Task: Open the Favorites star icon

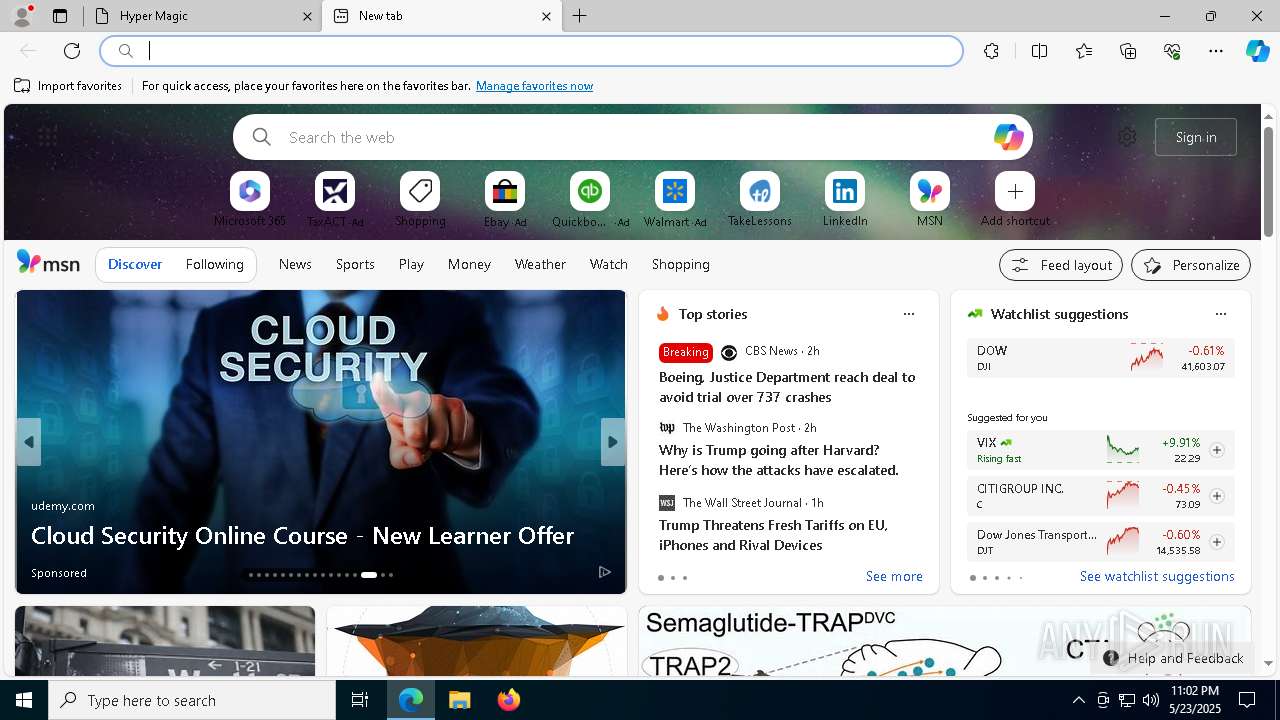Action: (1084, 51)
